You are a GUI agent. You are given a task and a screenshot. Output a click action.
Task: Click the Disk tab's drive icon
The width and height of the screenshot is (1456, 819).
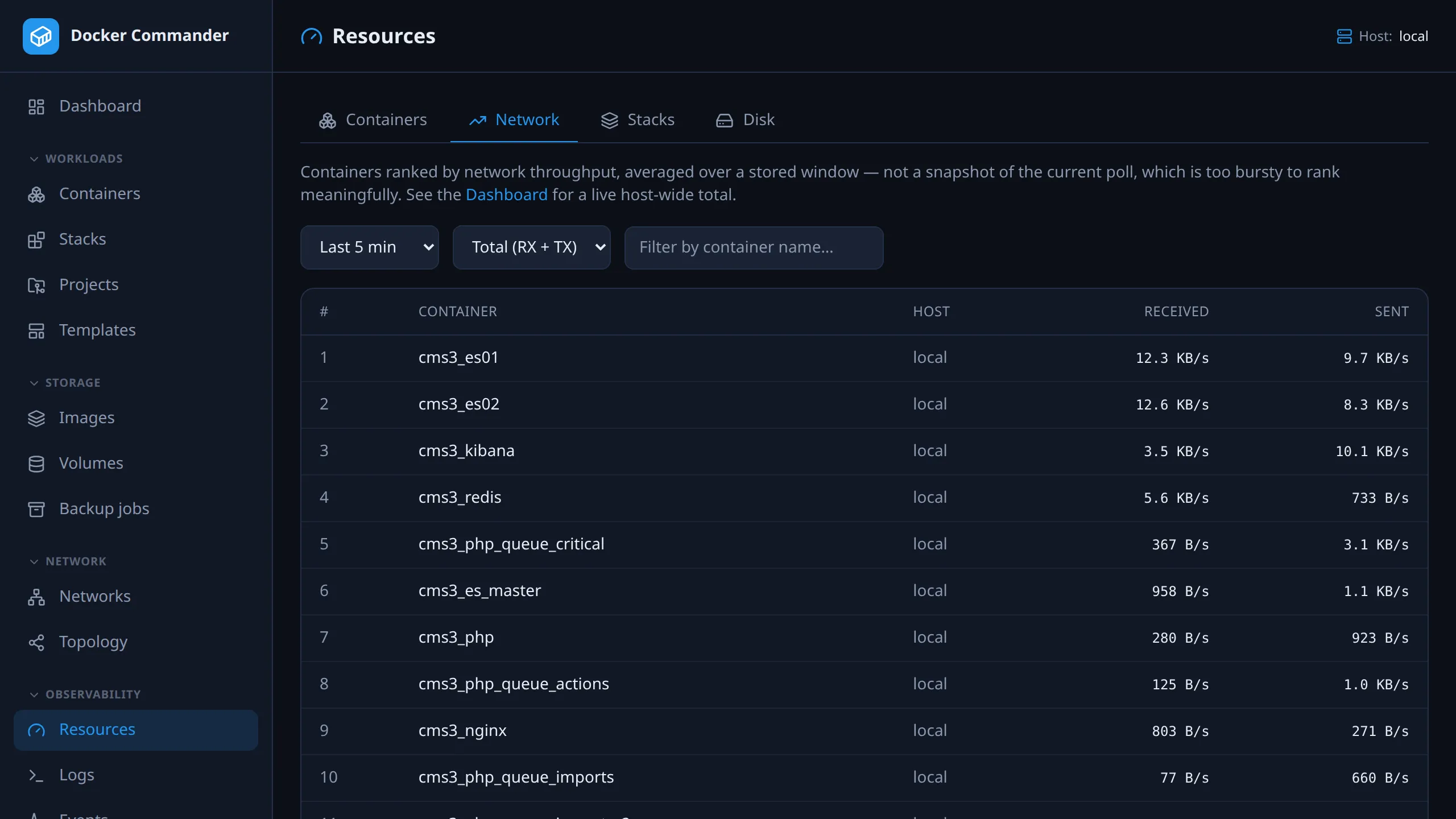[724, 121]
